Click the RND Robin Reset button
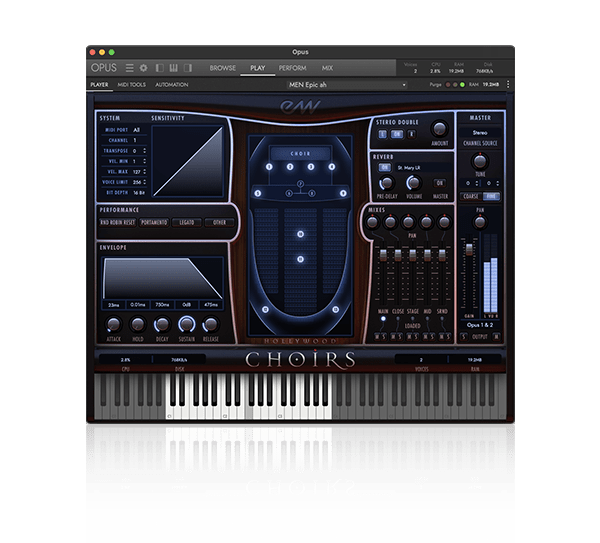The width and height of the screenshot is (600, 543). point(119,222)
